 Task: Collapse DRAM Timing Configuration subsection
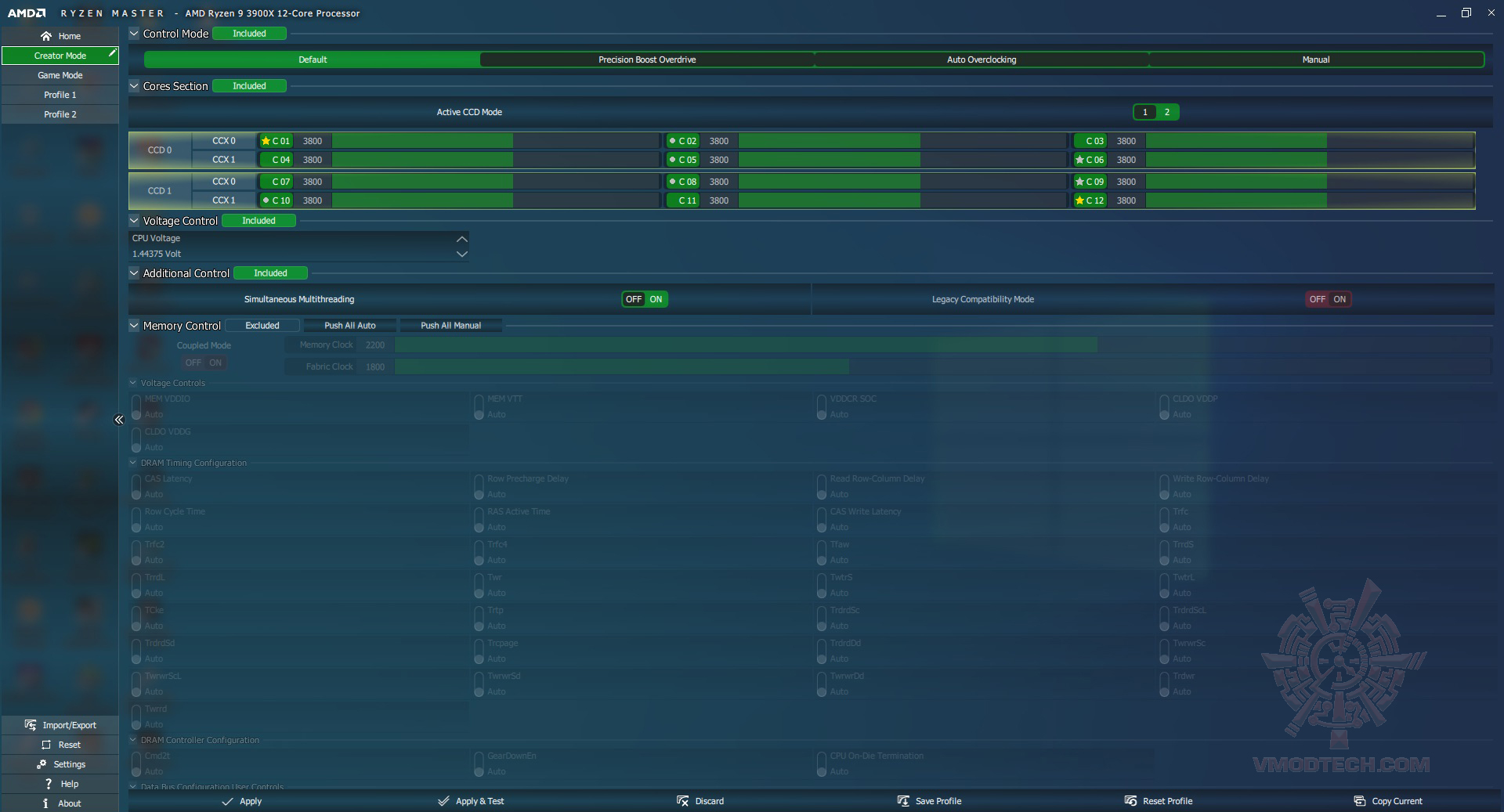tap(133, 463)
